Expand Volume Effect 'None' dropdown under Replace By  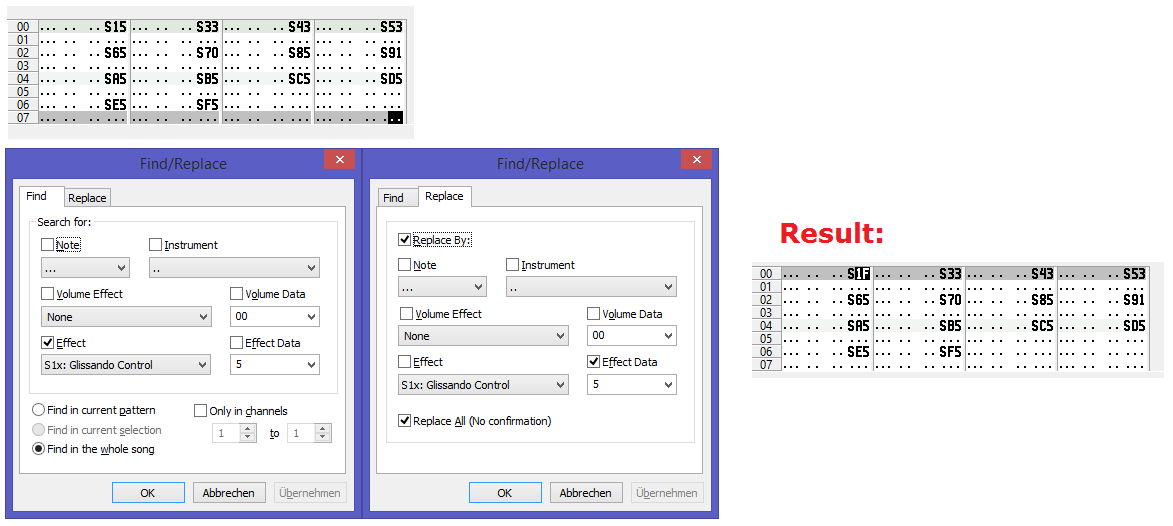(x=483, y=336)
